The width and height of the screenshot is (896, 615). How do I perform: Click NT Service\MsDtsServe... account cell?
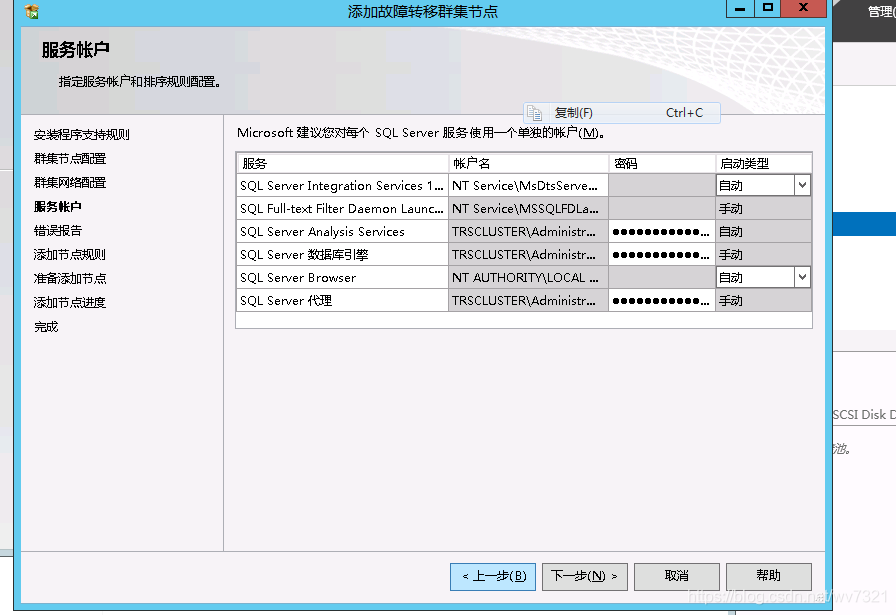[x=529, y=185]
